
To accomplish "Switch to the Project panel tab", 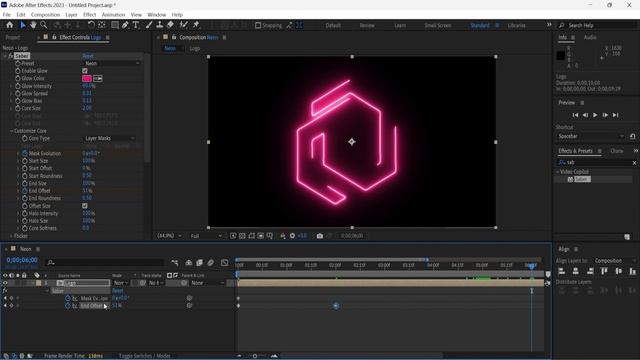I will (13, 37).
